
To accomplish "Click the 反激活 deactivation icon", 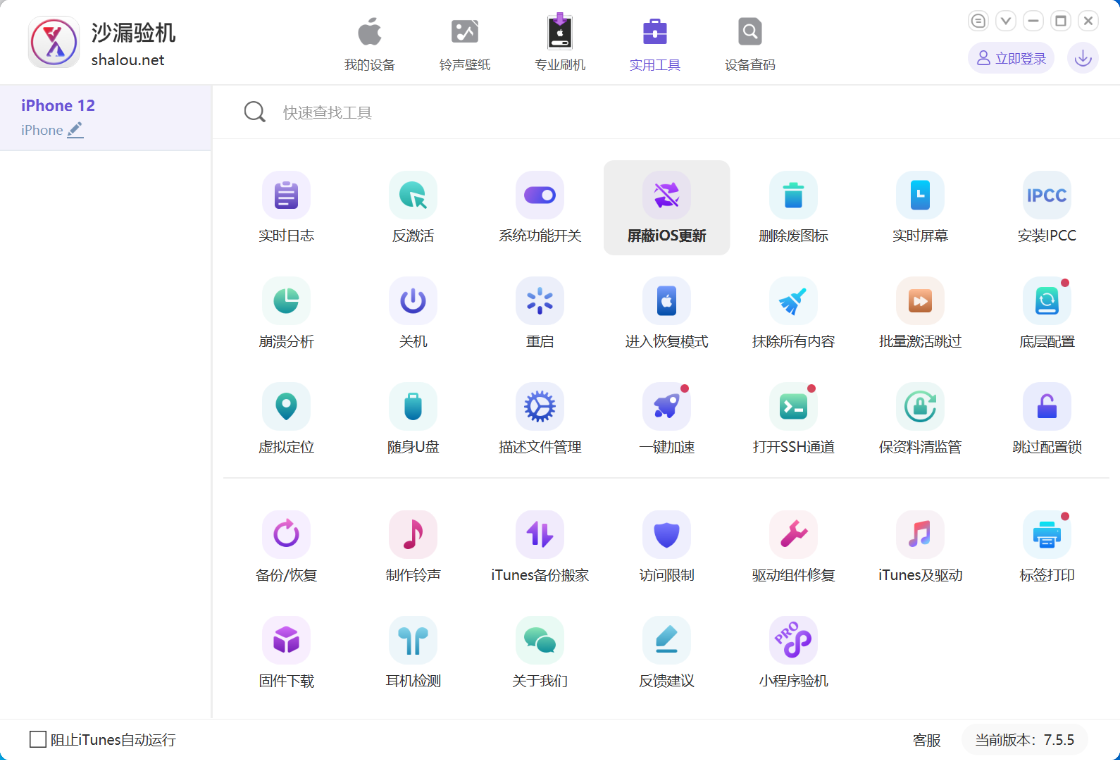I will coord(413,196).
